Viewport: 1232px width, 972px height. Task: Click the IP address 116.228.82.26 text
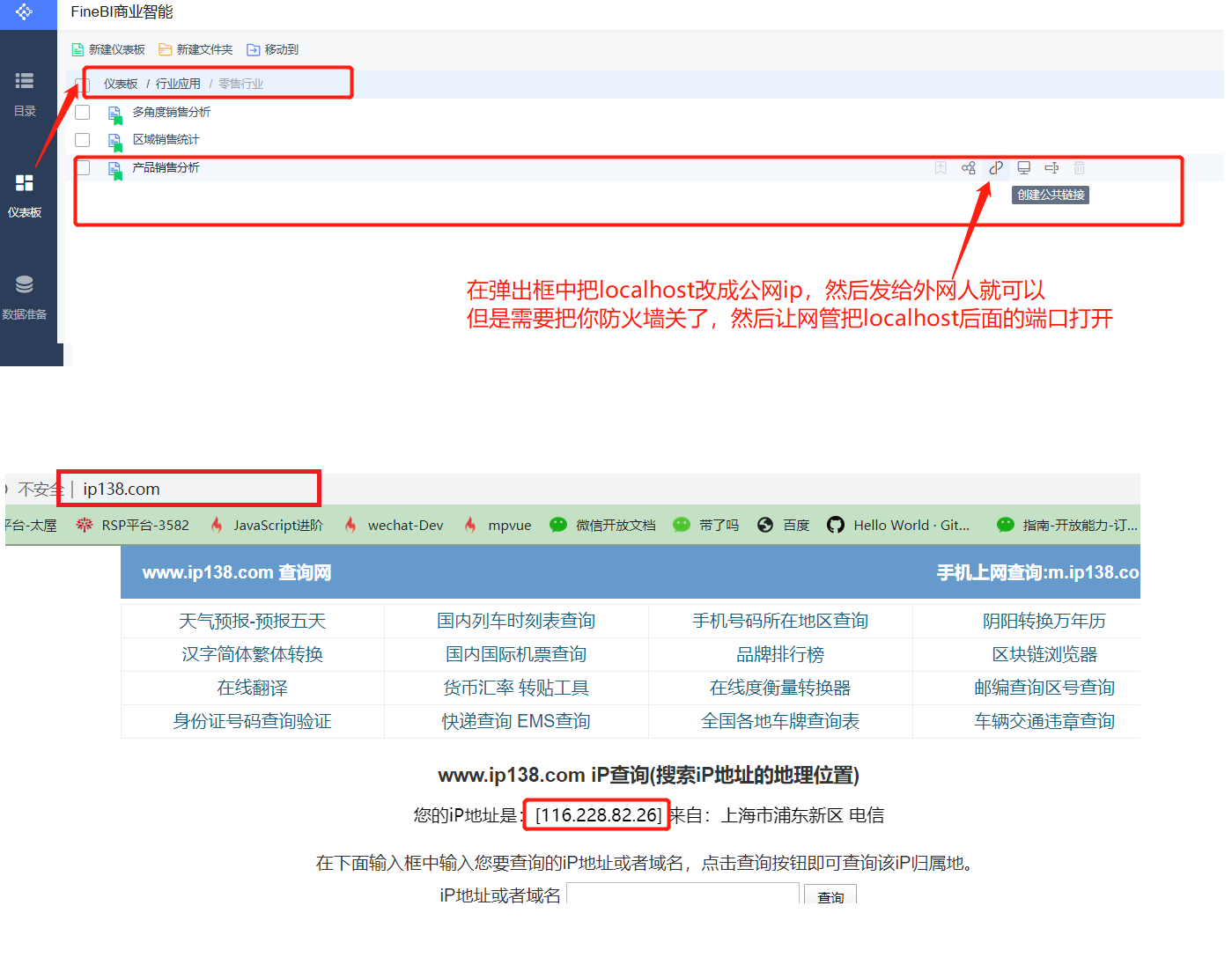tap(598, 815)
